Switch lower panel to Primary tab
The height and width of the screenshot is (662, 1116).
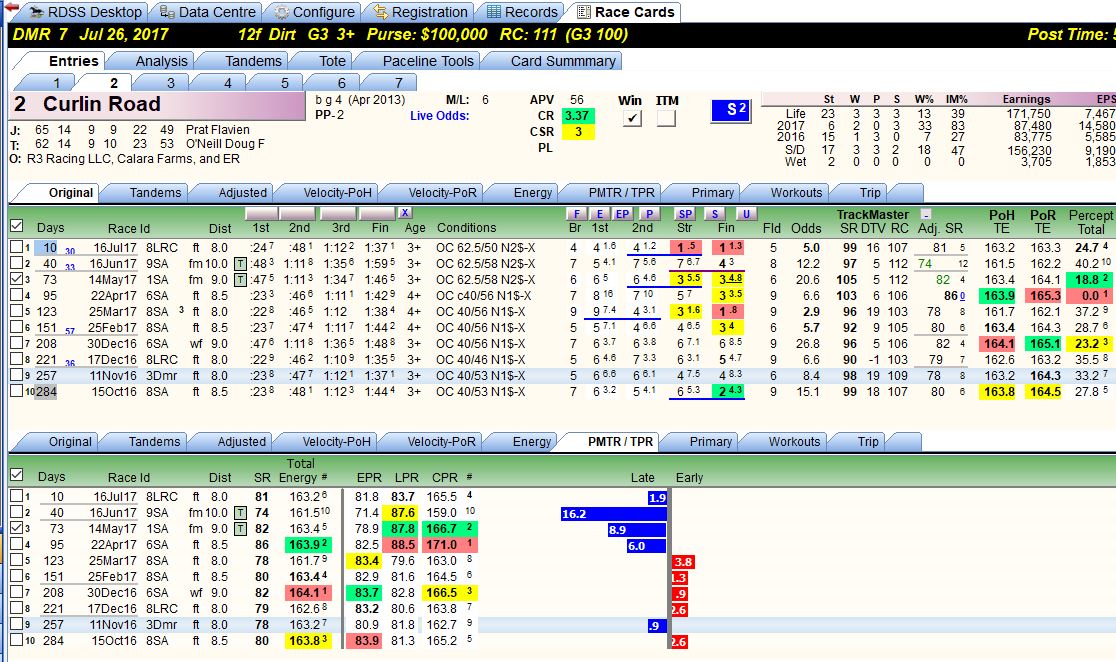[x=710, y=441]
